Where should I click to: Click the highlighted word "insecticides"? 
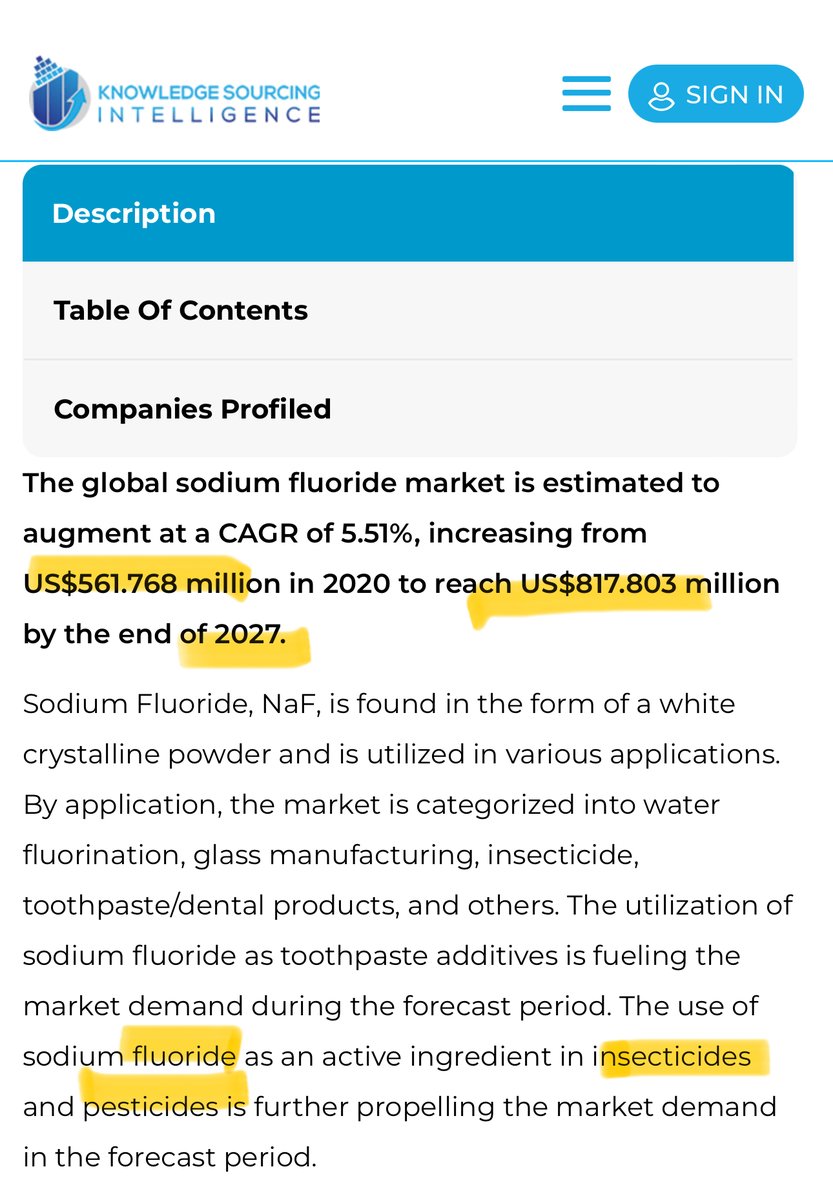pyautogui.click(x=681, y=1056)
